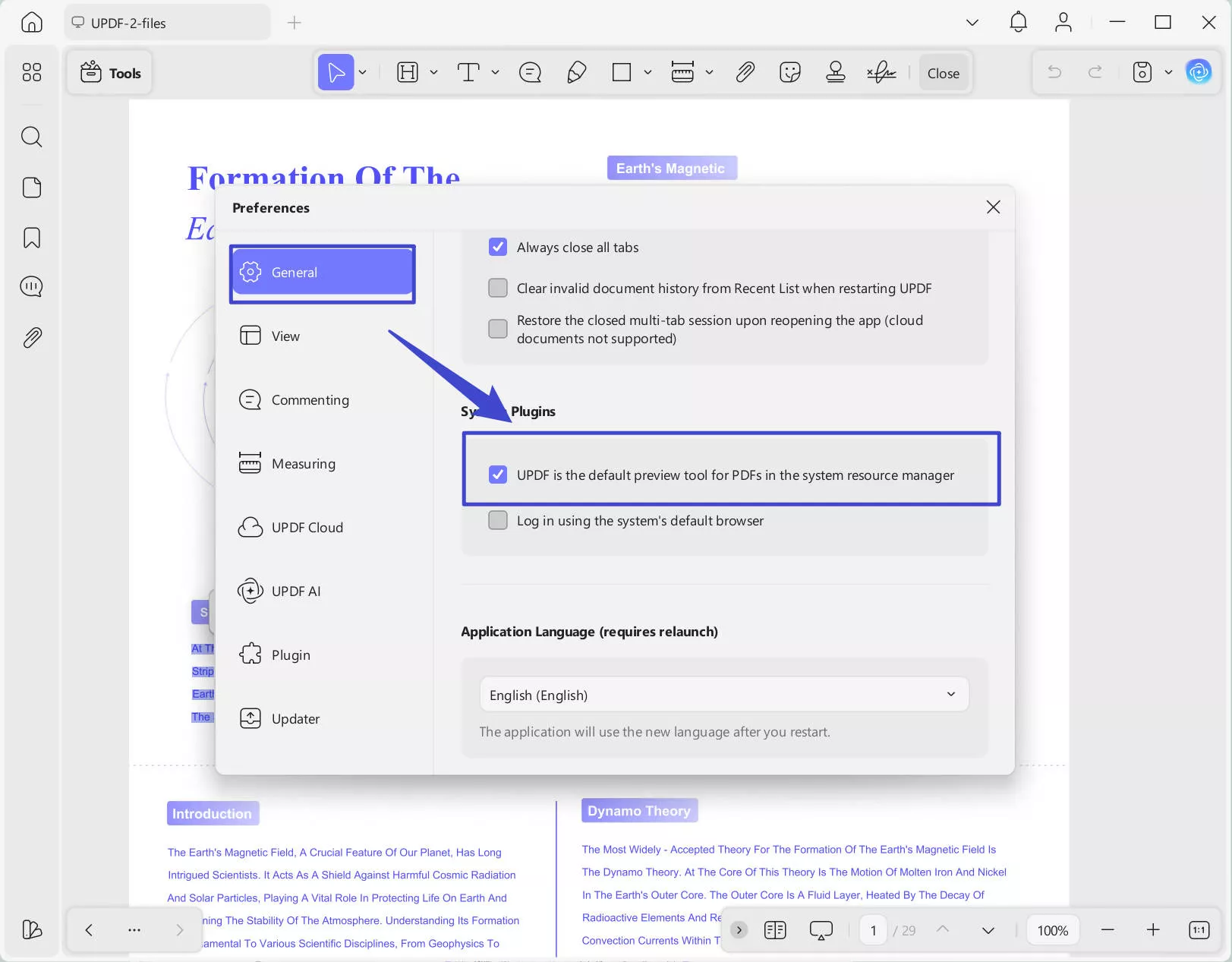Select the rectangle shape tool
The image size is (1232, 962).
click(622, 73)
